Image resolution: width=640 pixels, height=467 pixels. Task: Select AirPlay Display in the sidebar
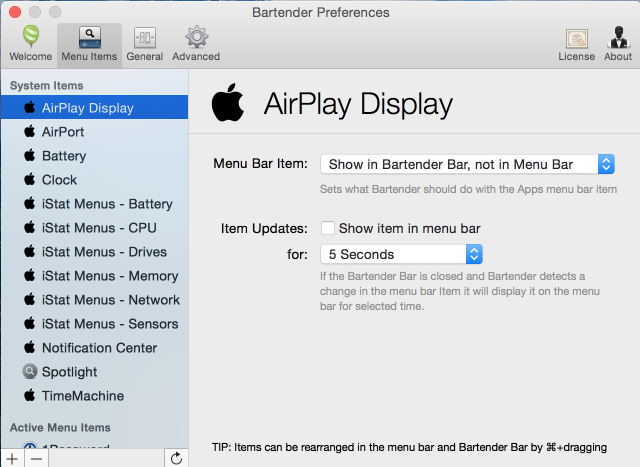pyautogui.click(x=94, y=108)
